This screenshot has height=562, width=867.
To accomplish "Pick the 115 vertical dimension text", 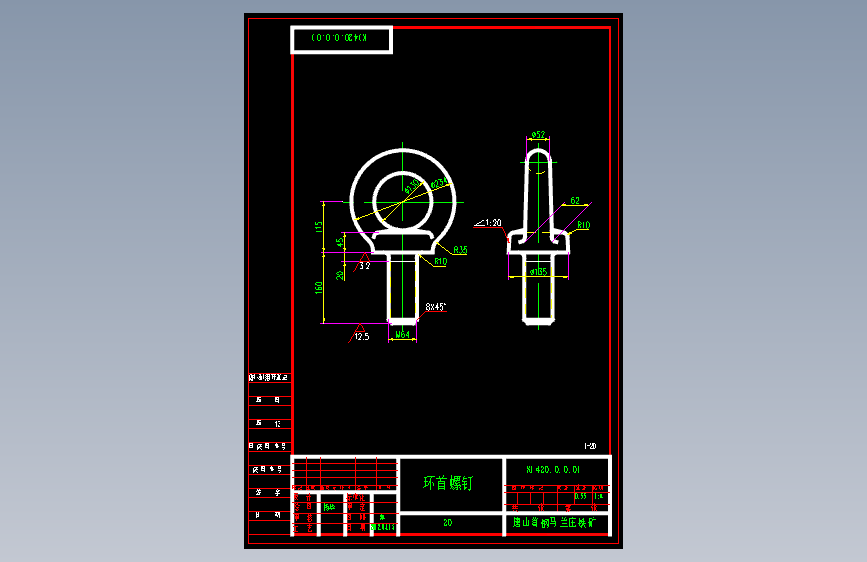I will [318, 227].
